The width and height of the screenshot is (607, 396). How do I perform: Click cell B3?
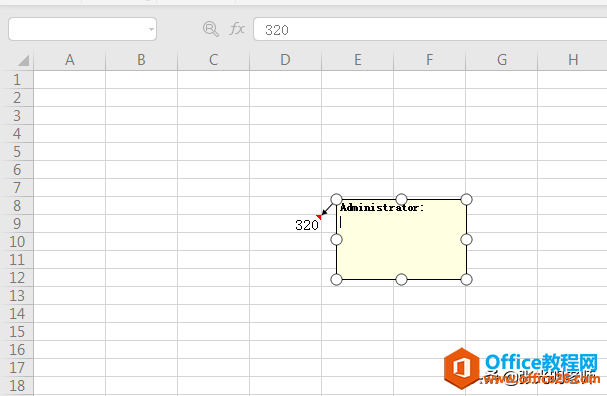coord(141,116)
